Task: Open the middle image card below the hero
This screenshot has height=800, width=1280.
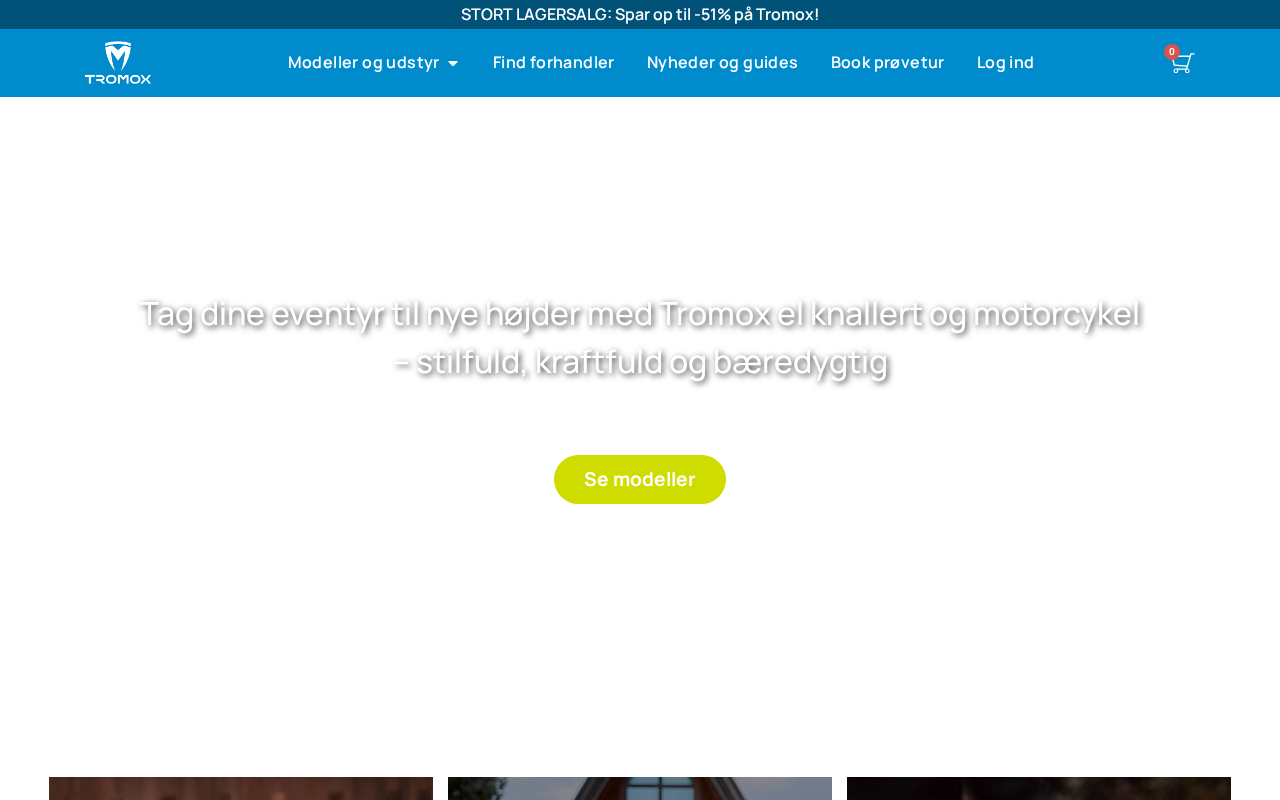Action: coord(640,788)
